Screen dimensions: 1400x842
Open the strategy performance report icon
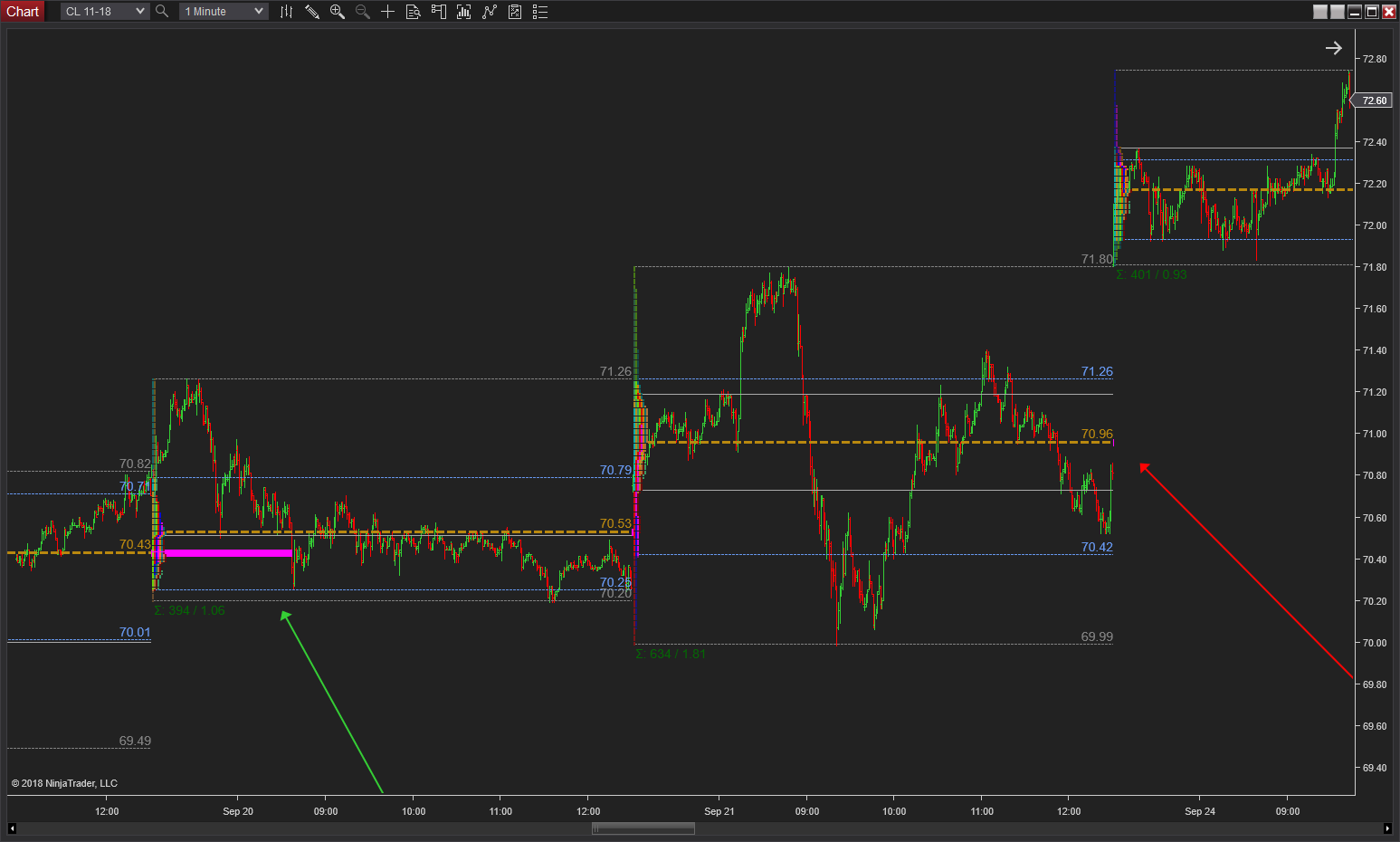tap(515, 12)
